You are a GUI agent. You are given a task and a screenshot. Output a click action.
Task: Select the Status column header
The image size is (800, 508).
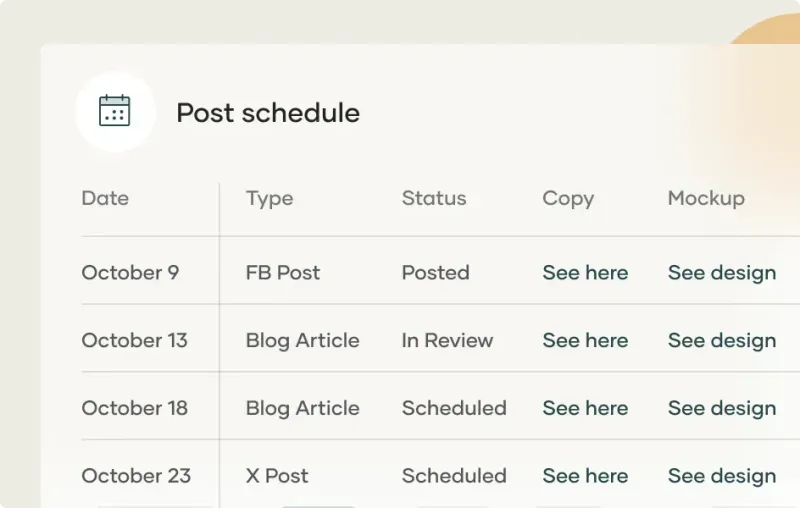coord(434,198)
